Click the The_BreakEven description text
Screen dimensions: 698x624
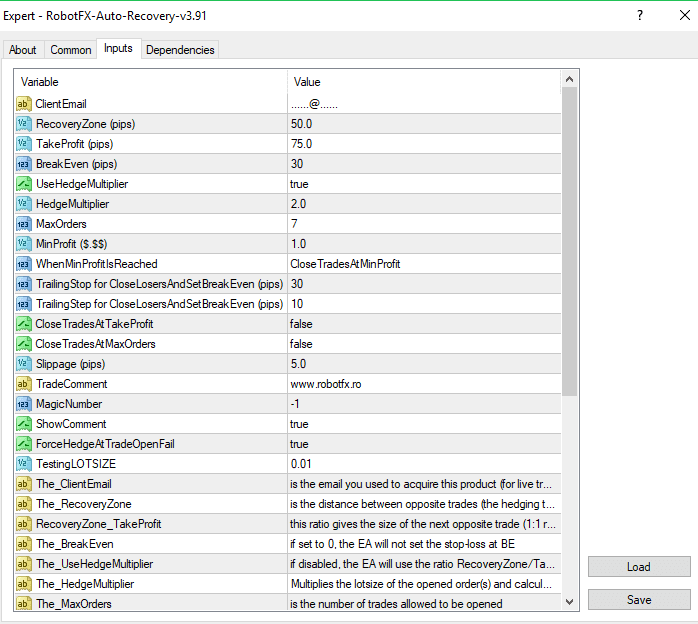point(402,544)
